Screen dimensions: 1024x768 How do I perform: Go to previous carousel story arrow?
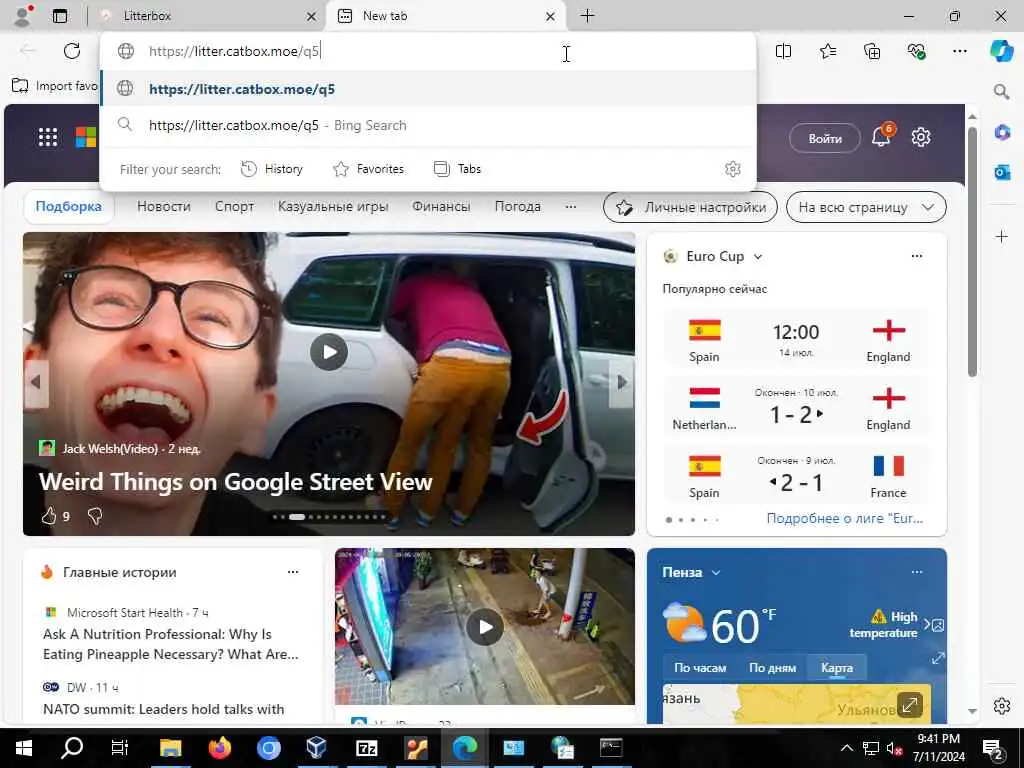(x=35, y=383)
